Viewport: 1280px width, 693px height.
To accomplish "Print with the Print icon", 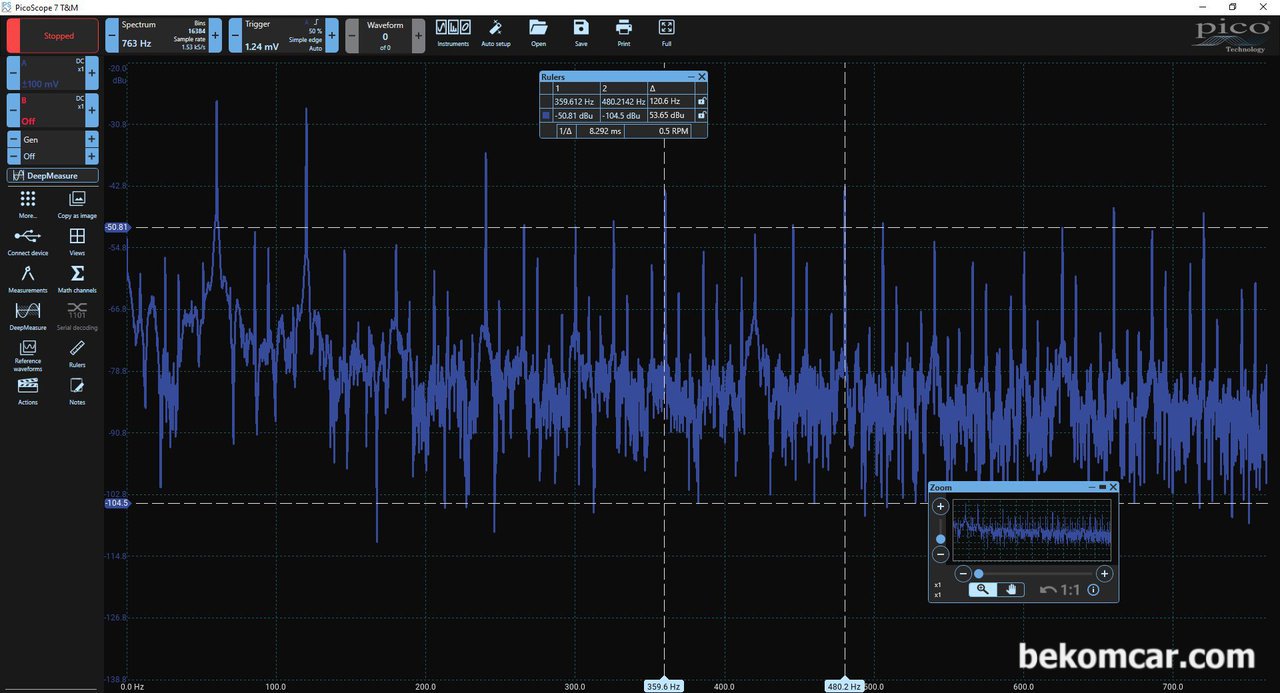I will 624,33.
